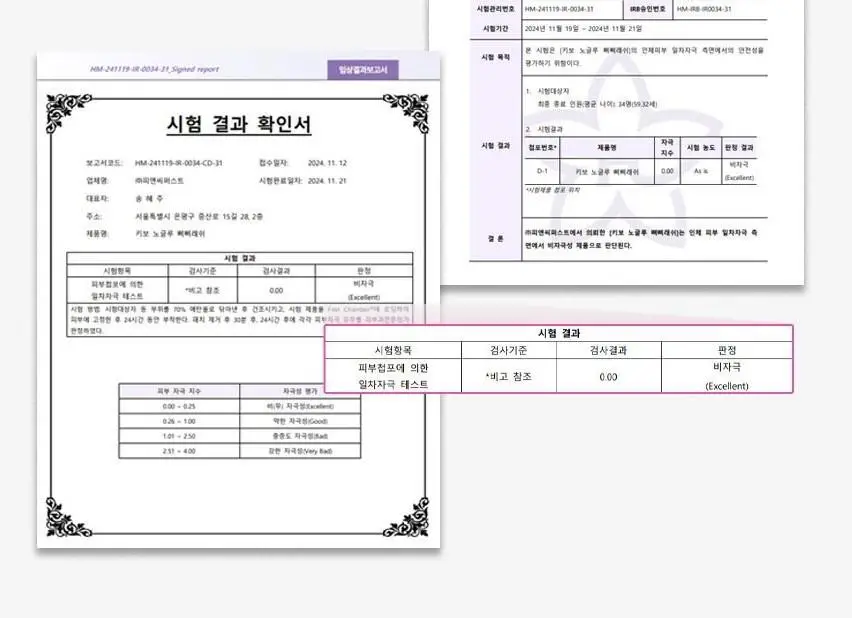The image size is (852, 618).
Task: Click 시험항목 column header in certificate table
Action: pyautogui.click(x=117, y=271)
